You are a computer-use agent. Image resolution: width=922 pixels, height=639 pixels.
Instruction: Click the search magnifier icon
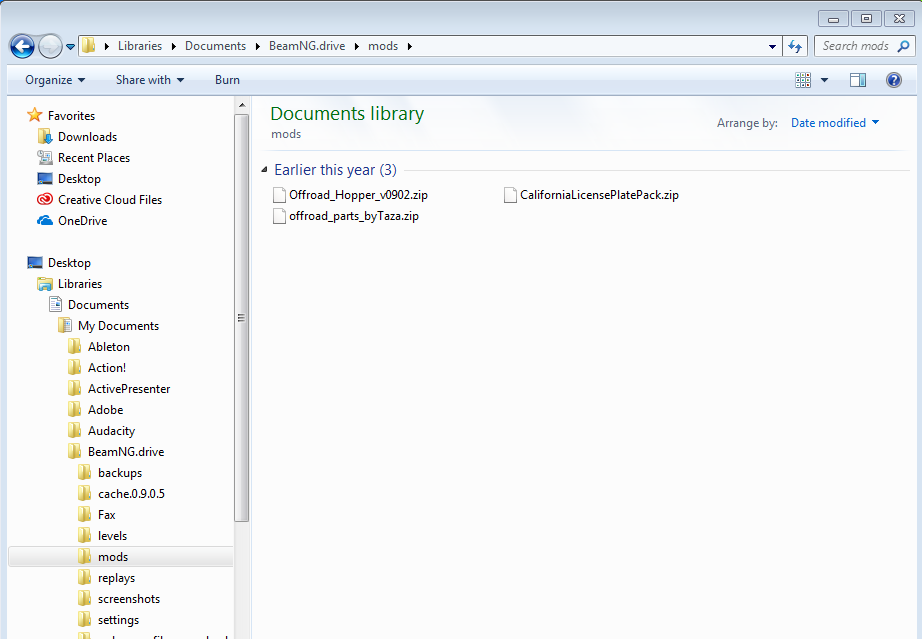tap(903, 46)
